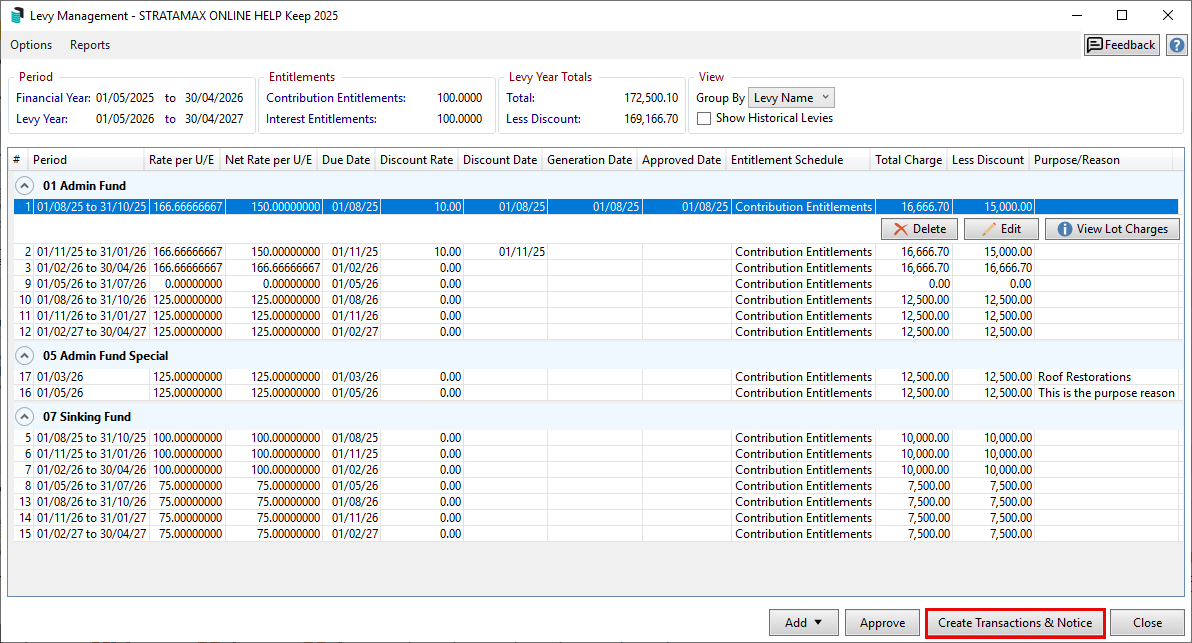Open the Reports menu
The image size is (1192, 643).
(90, 45)
